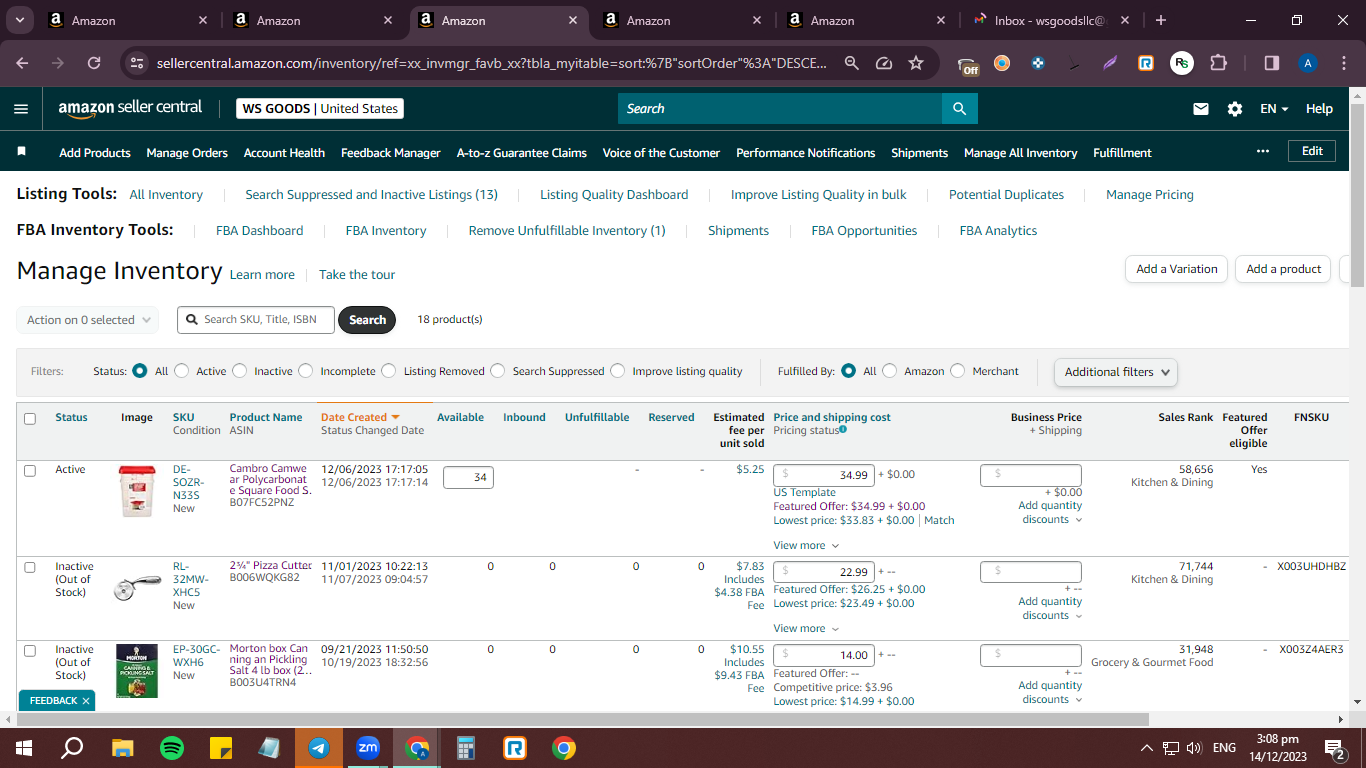Open Windows taskbar search
This screenshot has height=768, width=1366.
pos(73,748)
